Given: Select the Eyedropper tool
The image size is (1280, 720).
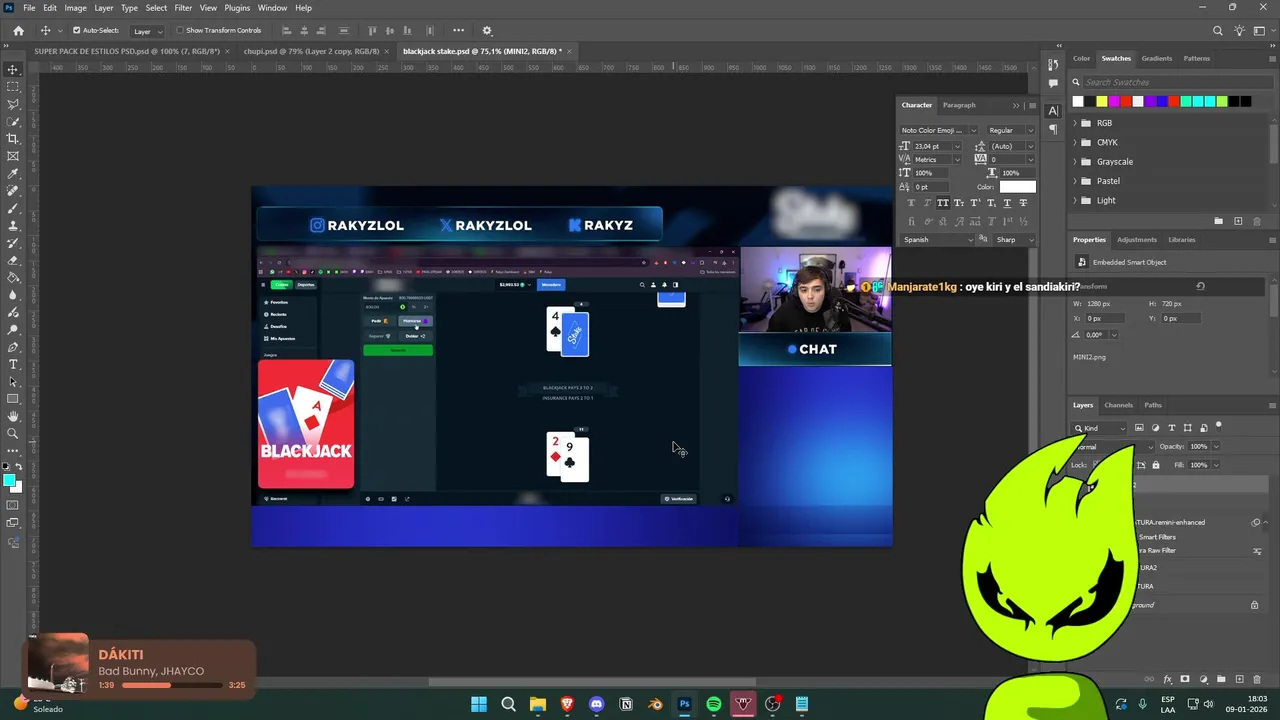Looking at the screenshot, I should 13,174.
